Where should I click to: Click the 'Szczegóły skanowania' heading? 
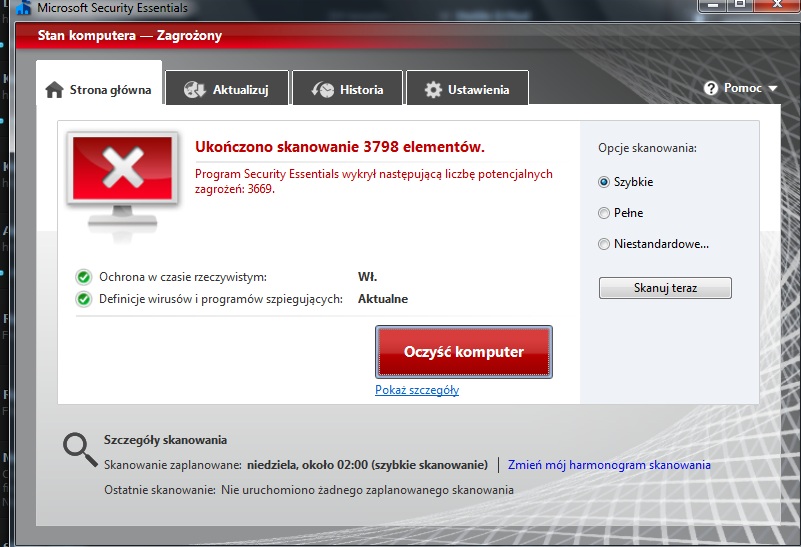point(166,440)
